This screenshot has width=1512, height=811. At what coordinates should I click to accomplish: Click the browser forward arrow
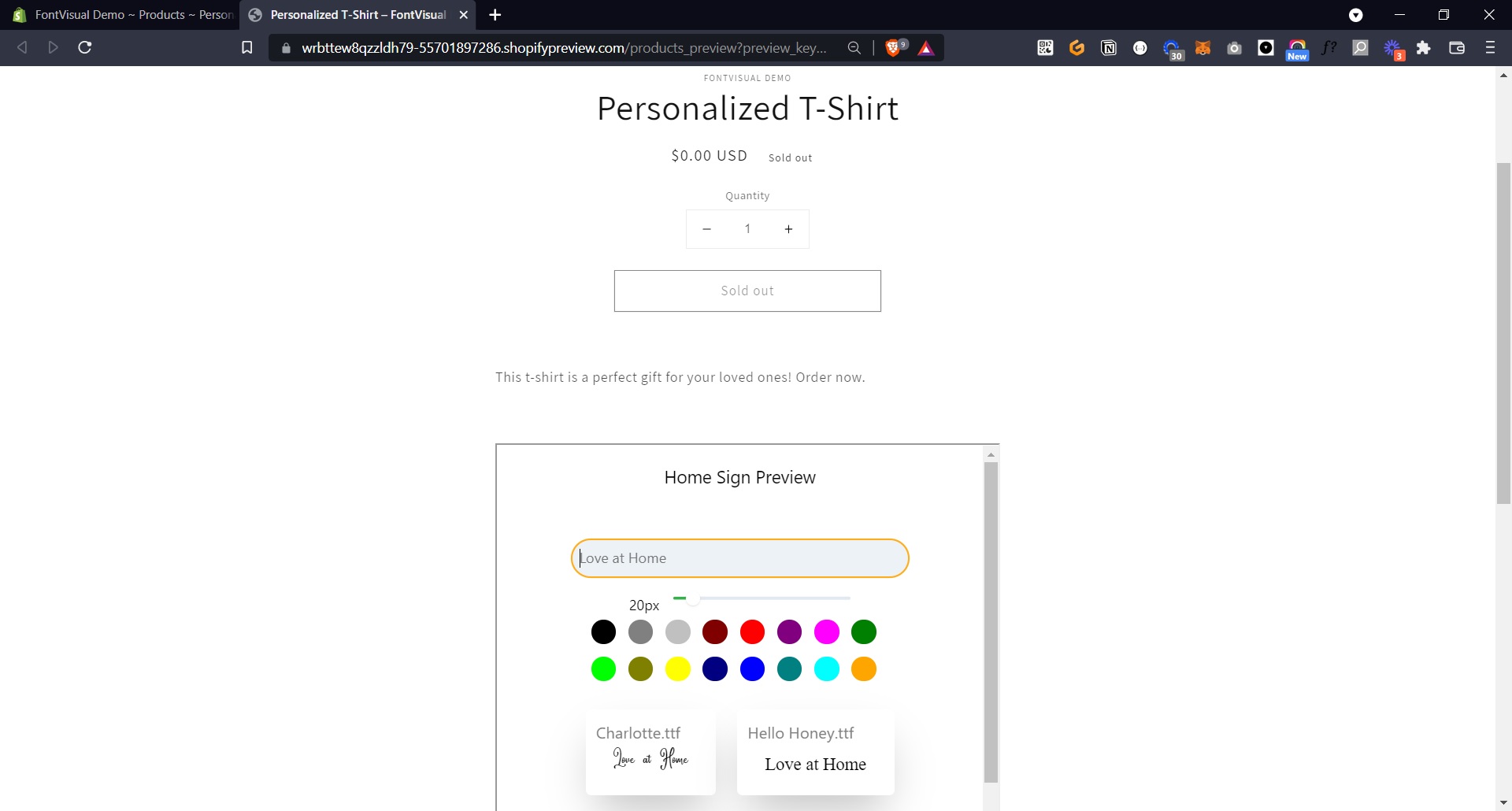[x=53, y=48]
